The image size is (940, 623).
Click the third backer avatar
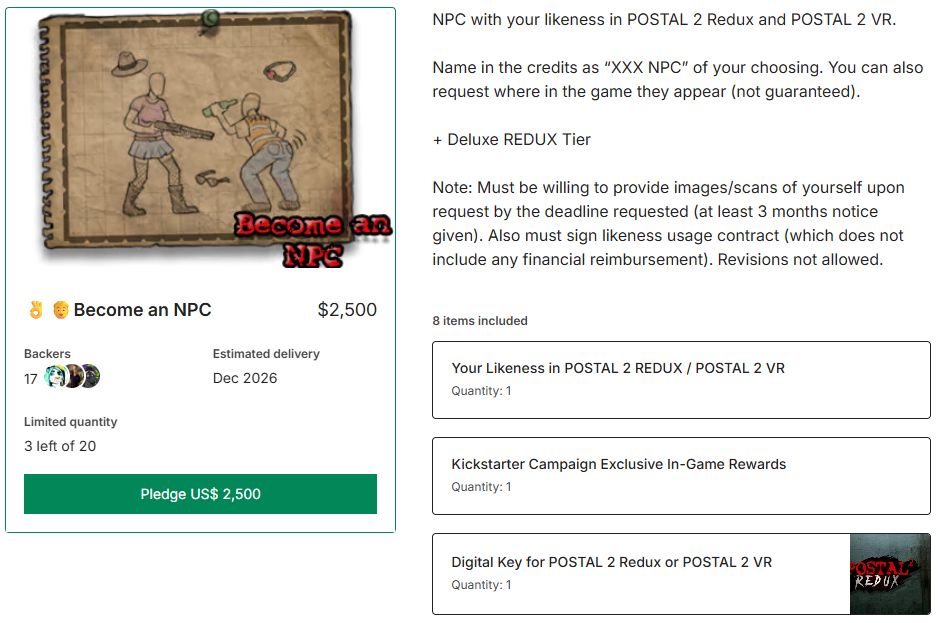(x=90, y=376)
